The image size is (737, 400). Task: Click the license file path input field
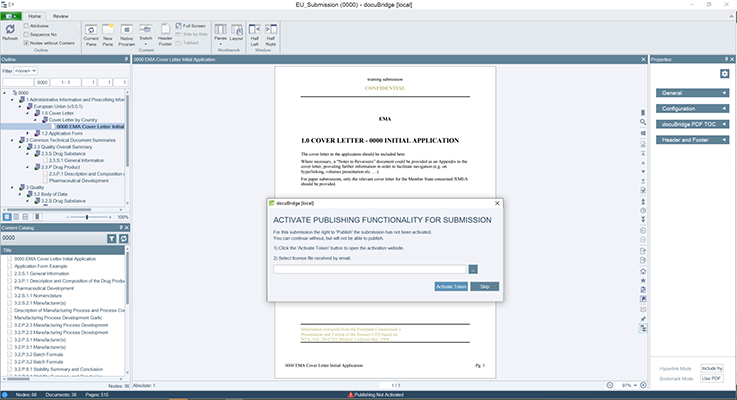(x=369, y=269)
